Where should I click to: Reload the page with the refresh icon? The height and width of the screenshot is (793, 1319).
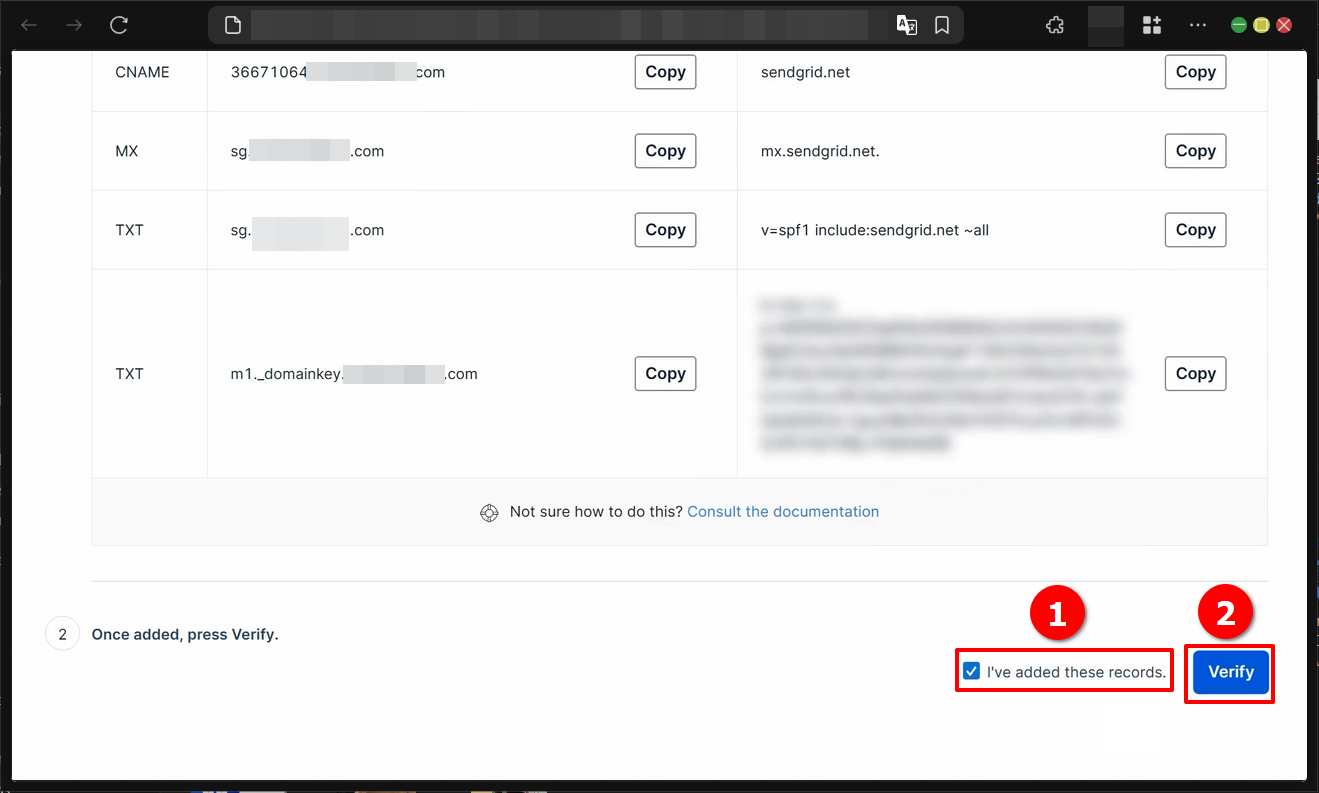[x=118, y=25]
